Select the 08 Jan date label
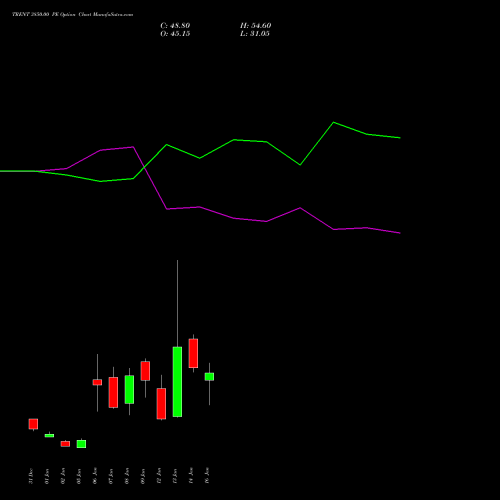The width and height of the screenshot is (500, 500). (x=127, y=476)
